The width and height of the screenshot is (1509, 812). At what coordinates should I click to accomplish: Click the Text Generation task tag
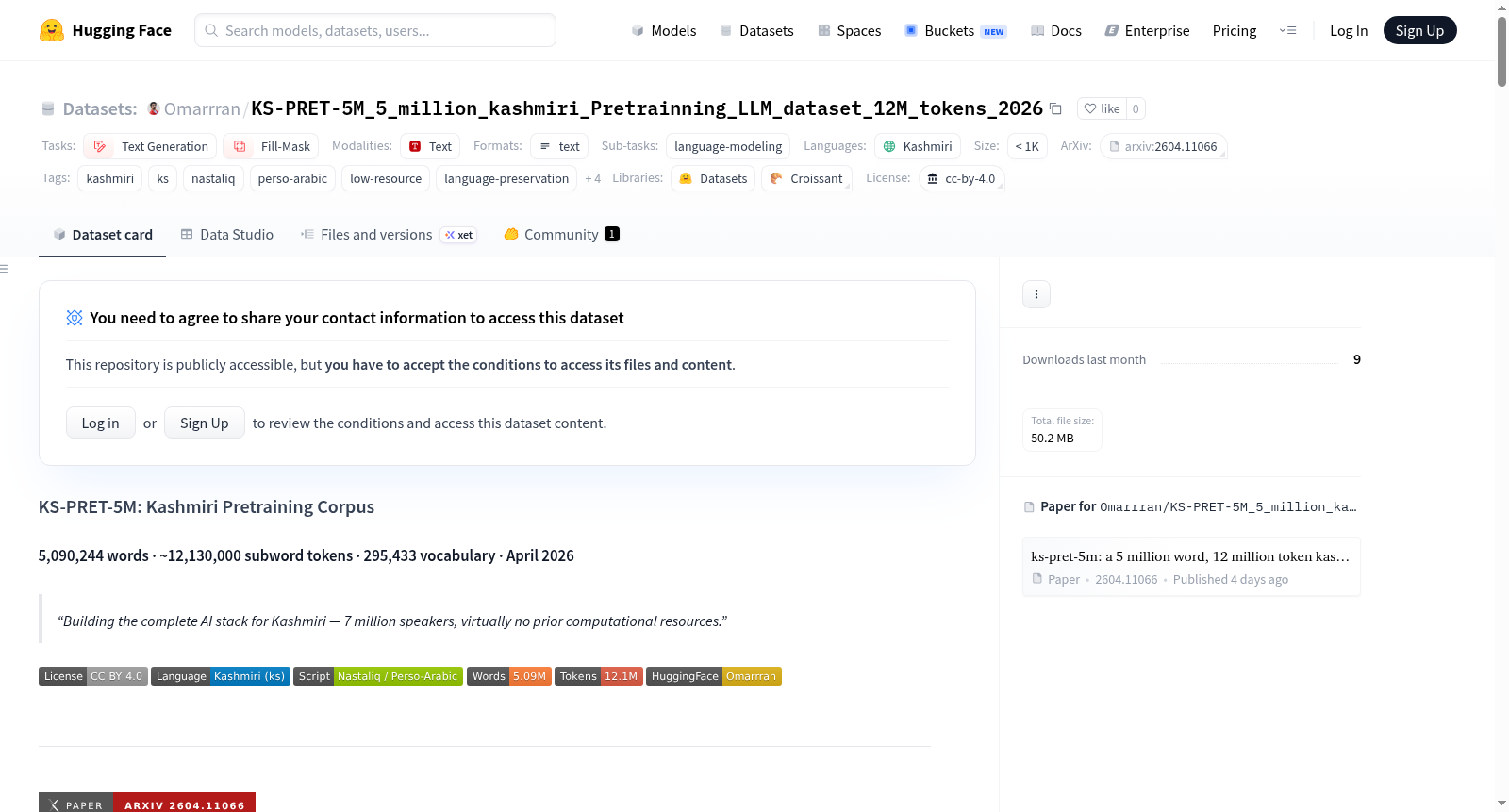click(x=151, y=146)
